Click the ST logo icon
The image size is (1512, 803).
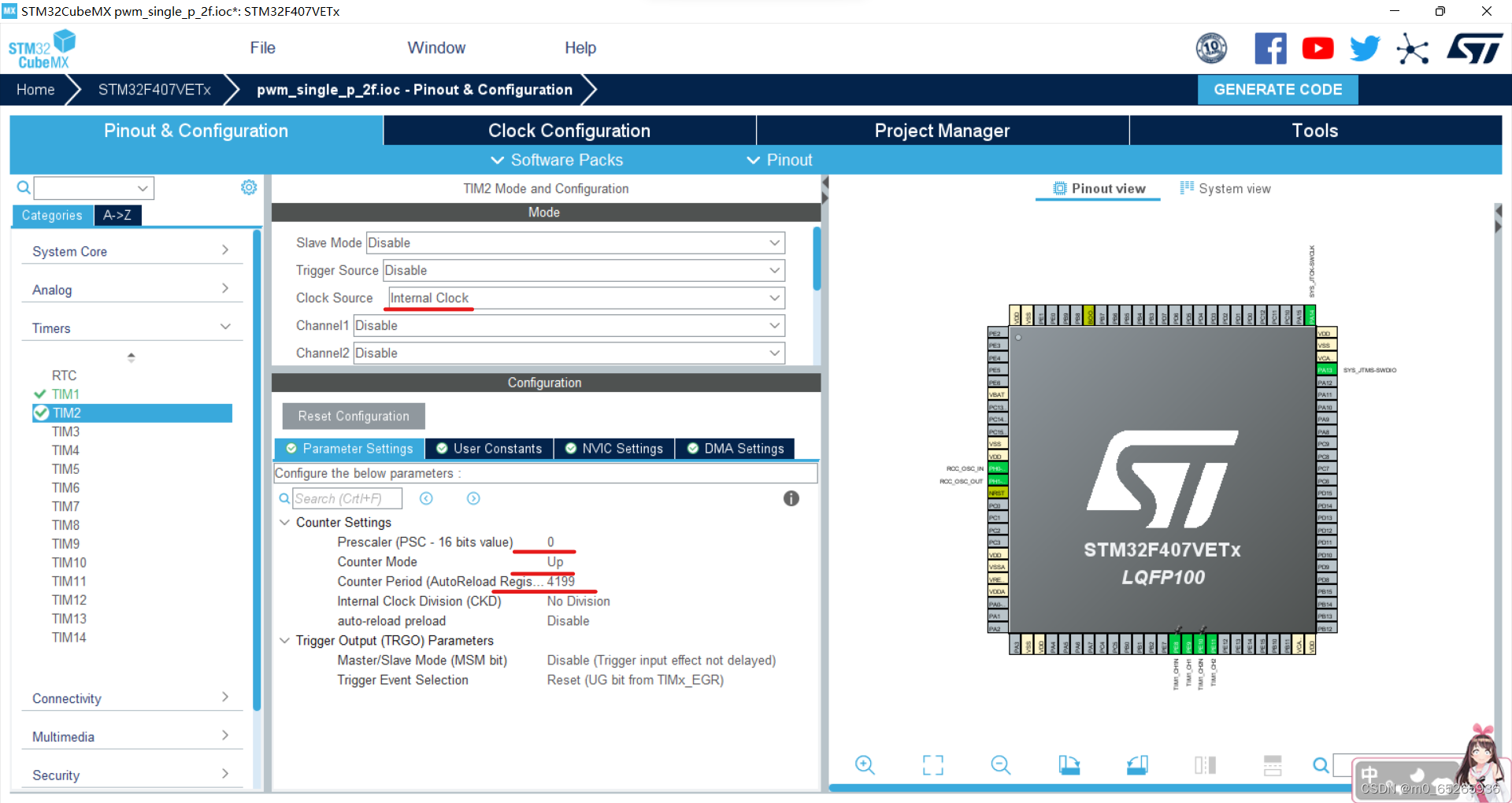(x=1474, y=49)
